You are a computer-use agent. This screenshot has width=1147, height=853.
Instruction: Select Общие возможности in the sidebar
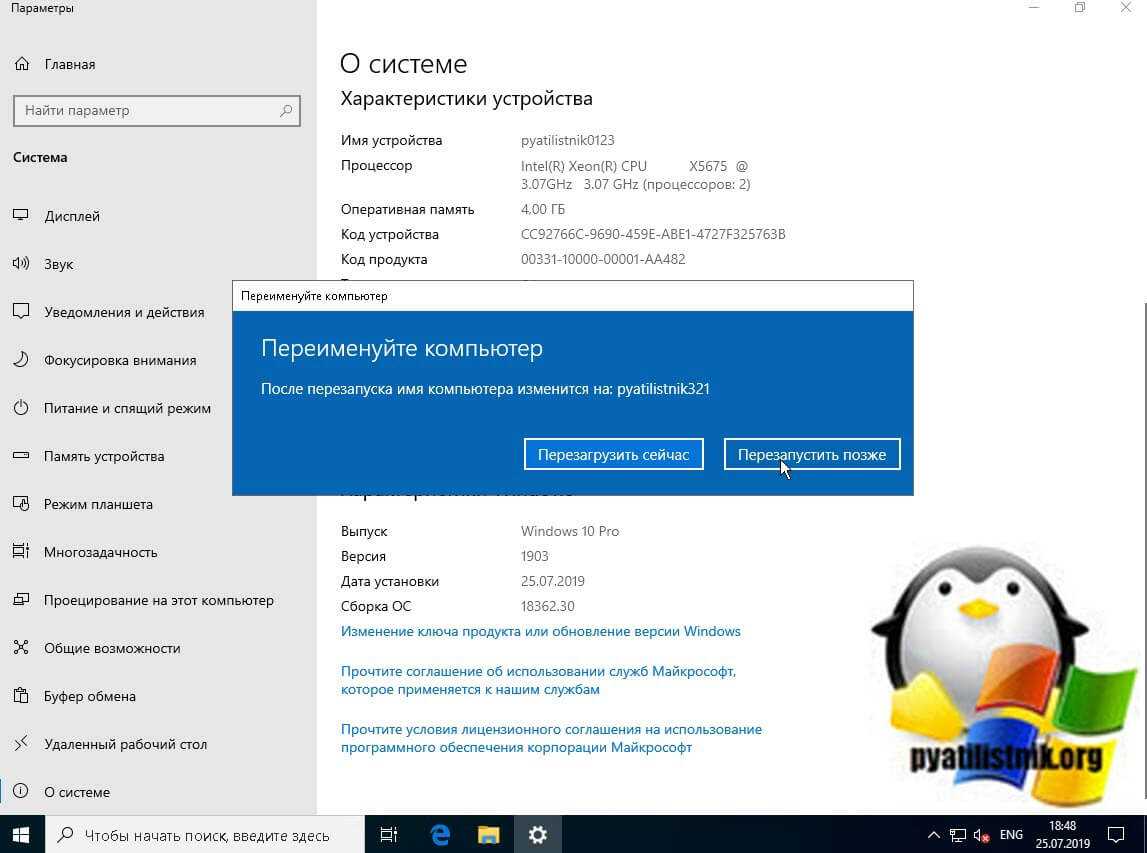(112, 648)
